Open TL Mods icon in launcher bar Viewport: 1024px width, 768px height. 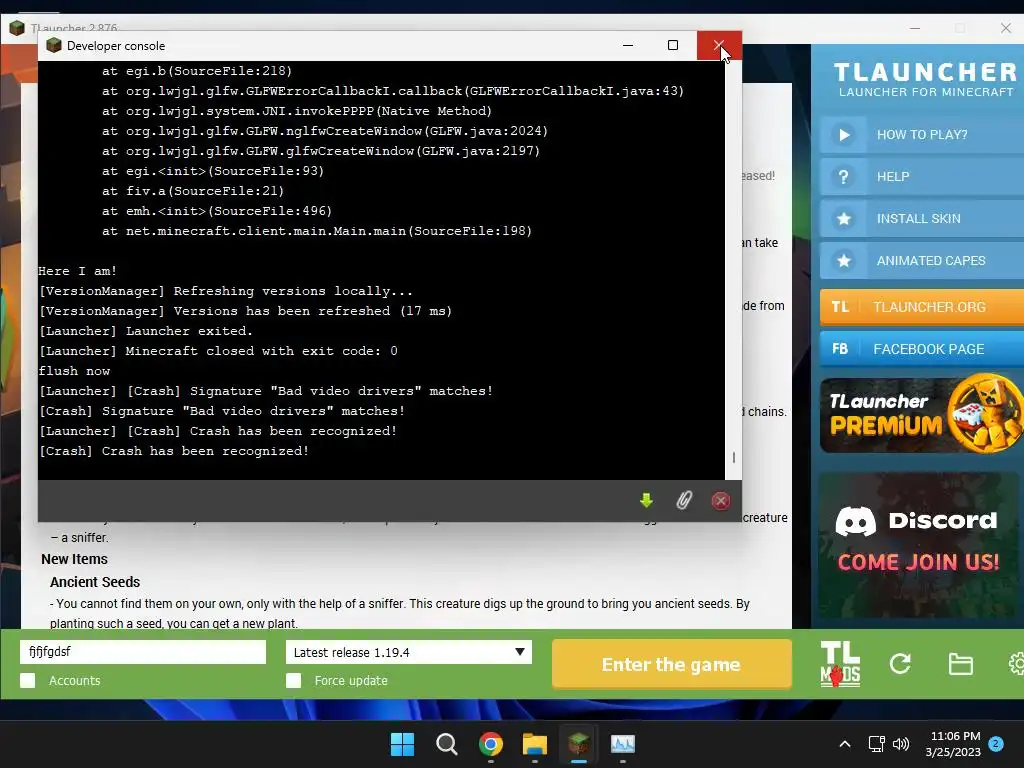coord(840,664)
